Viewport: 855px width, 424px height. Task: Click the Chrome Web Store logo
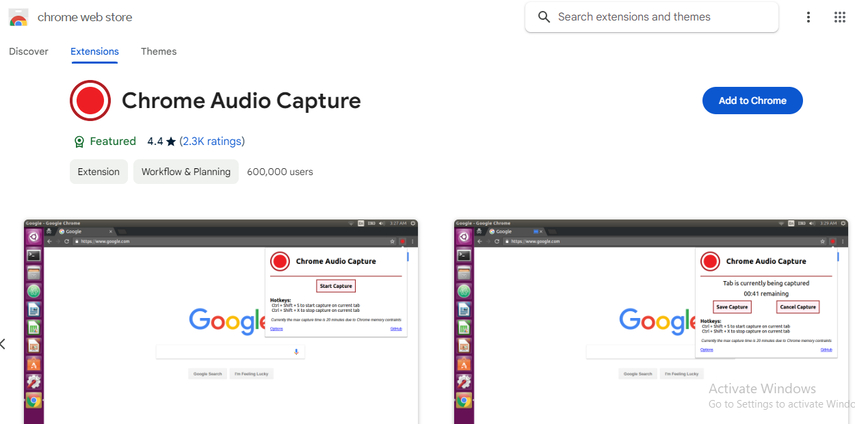click(x=19, y=17)
